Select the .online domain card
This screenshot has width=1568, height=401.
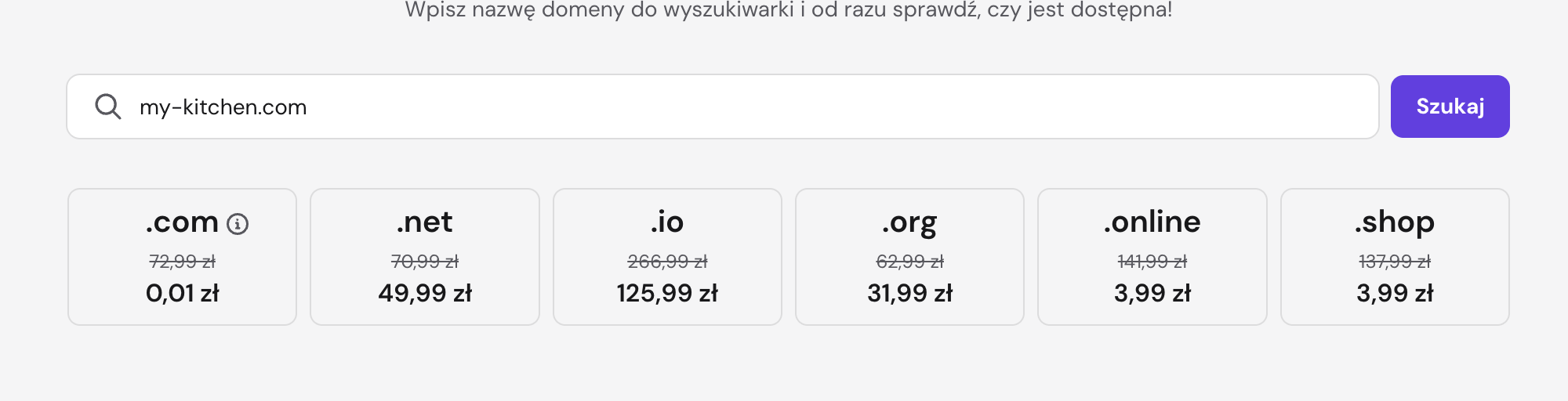point(1152,257)
